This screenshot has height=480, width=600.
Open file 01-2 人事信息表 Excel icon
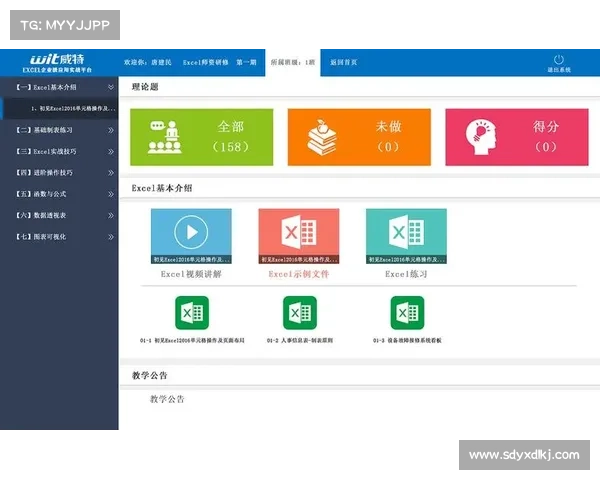point(300,313)
